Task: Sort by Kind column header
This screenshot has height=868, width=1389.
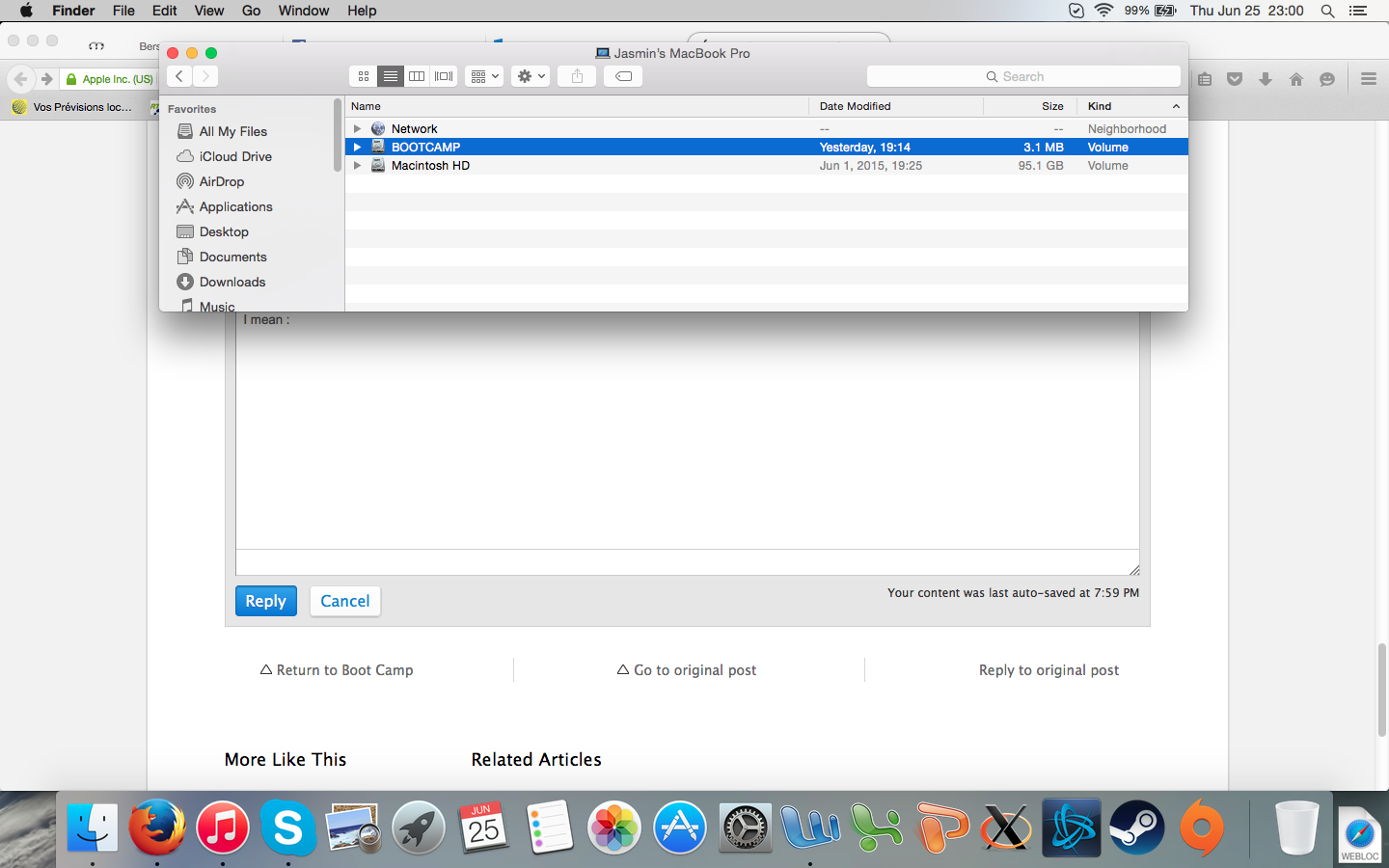Action: click(x=1132, y=106)
